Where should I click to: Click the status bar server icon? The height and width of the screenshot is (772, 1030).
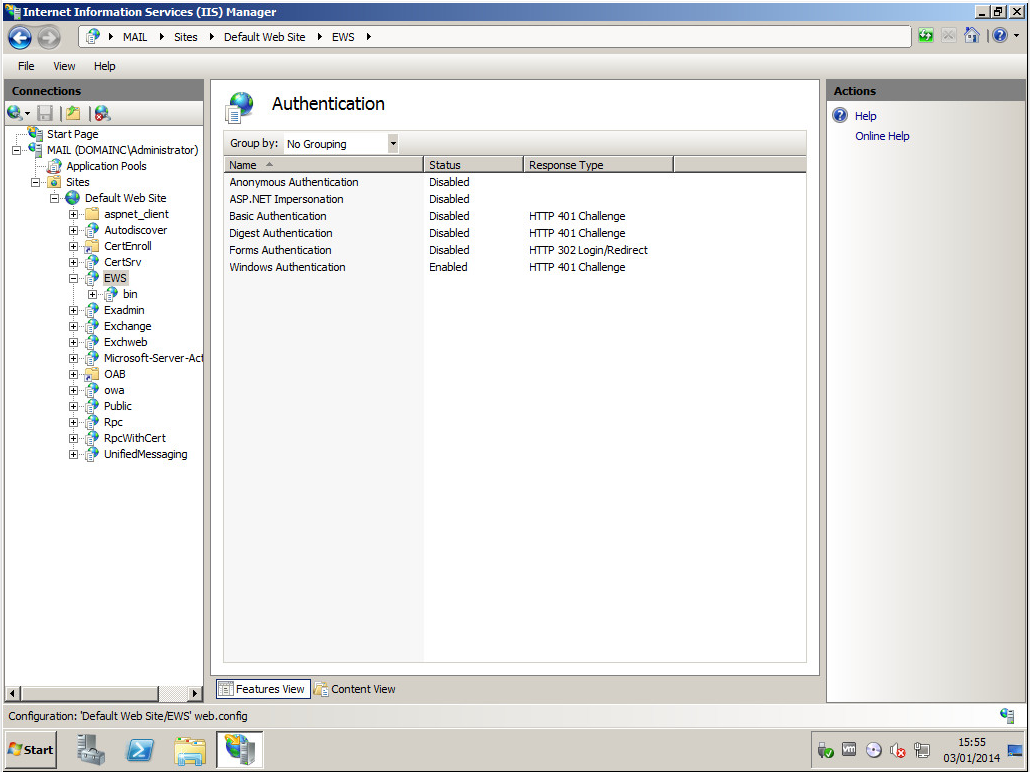[1006, 715]
